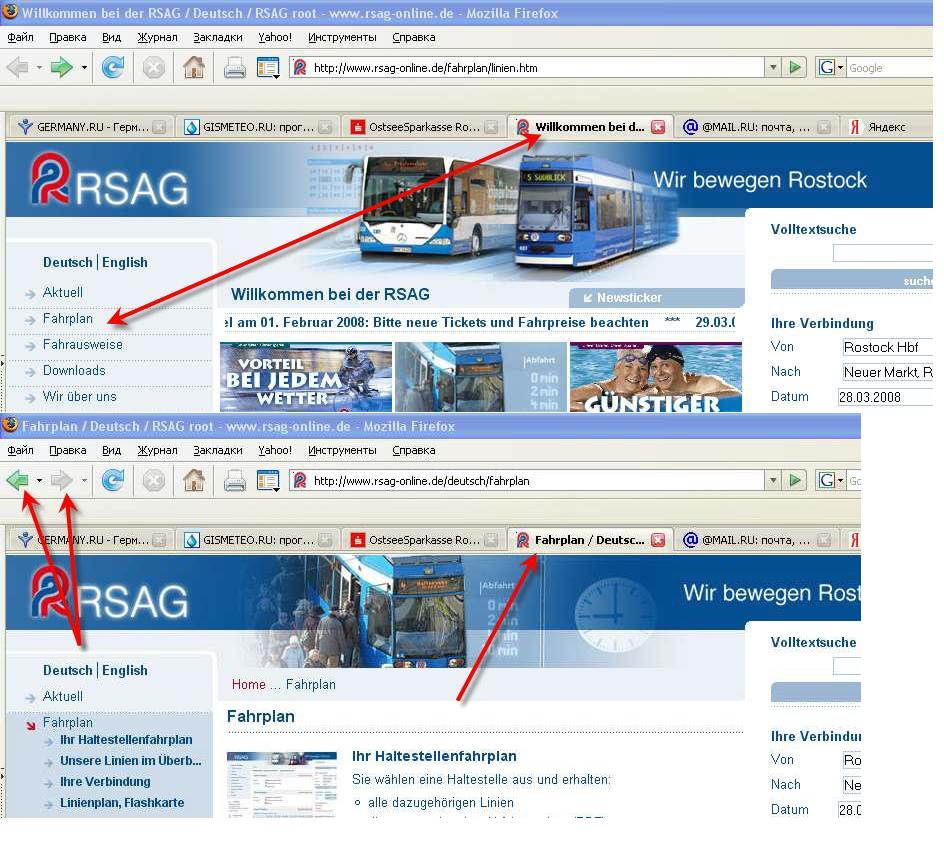Close GISMETEO.RU tab in Willkommen window
The image size is (944, 843).
pos(325,127)
